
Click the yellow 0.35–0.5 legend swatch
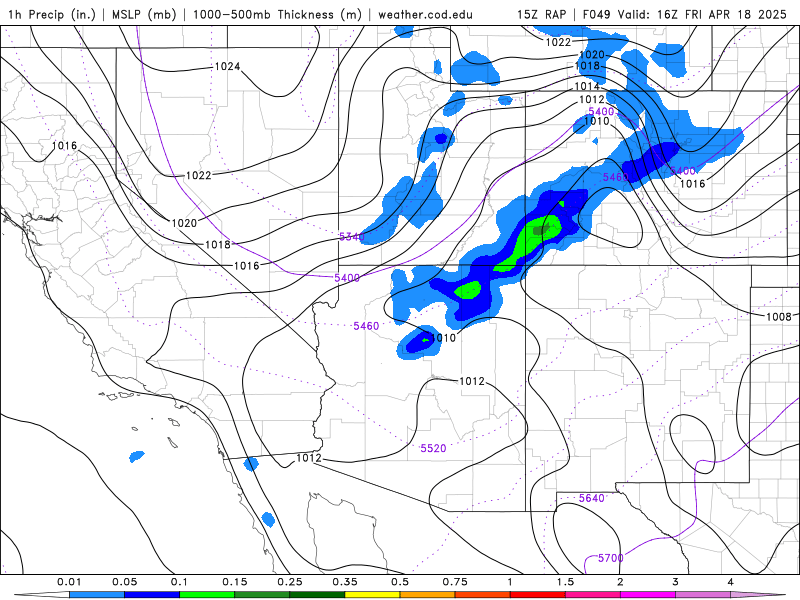(372, 595)
